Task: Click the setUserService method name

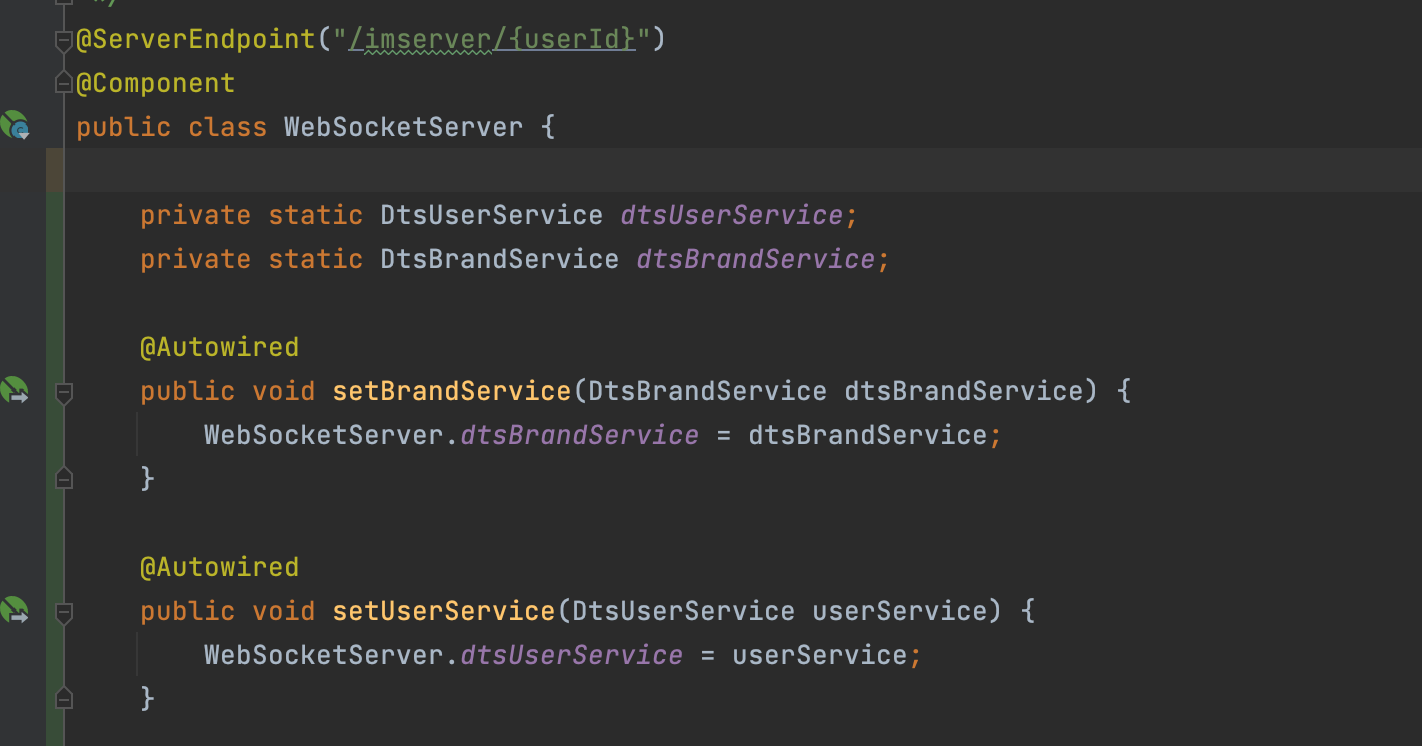Action: click(443, 611)
